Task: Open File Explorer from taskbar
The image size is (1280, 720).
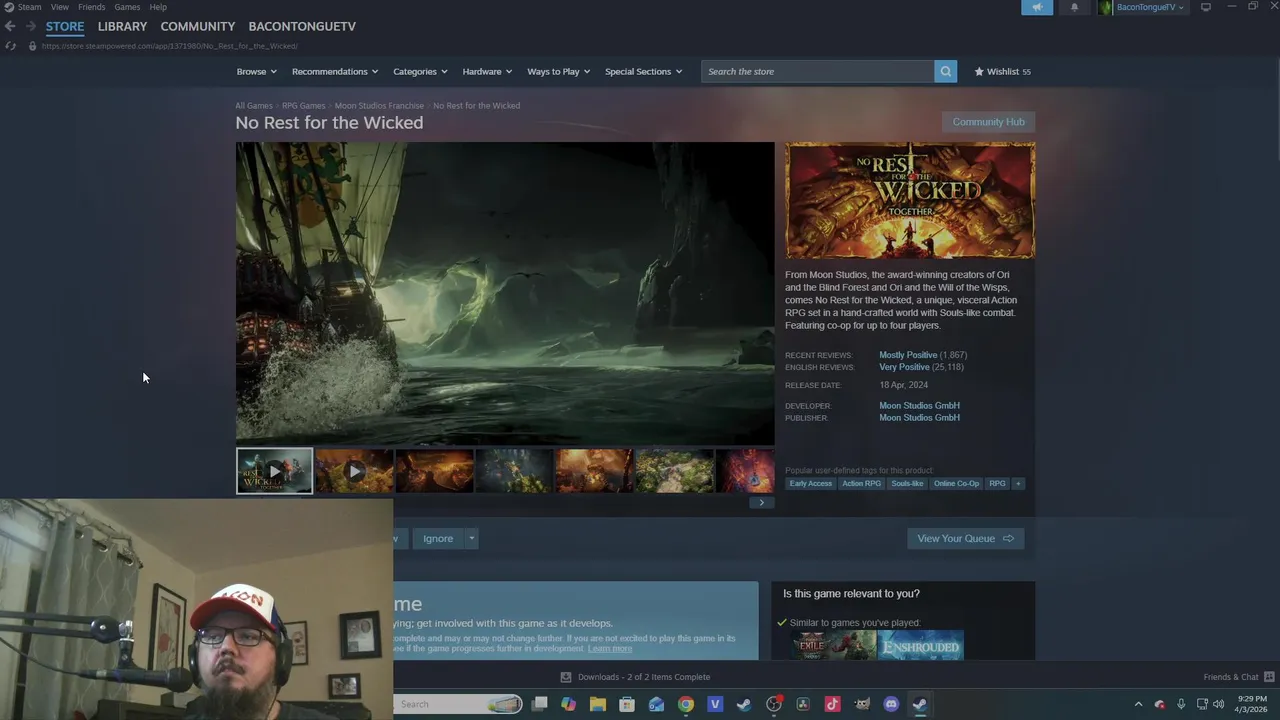Action: 597,704
